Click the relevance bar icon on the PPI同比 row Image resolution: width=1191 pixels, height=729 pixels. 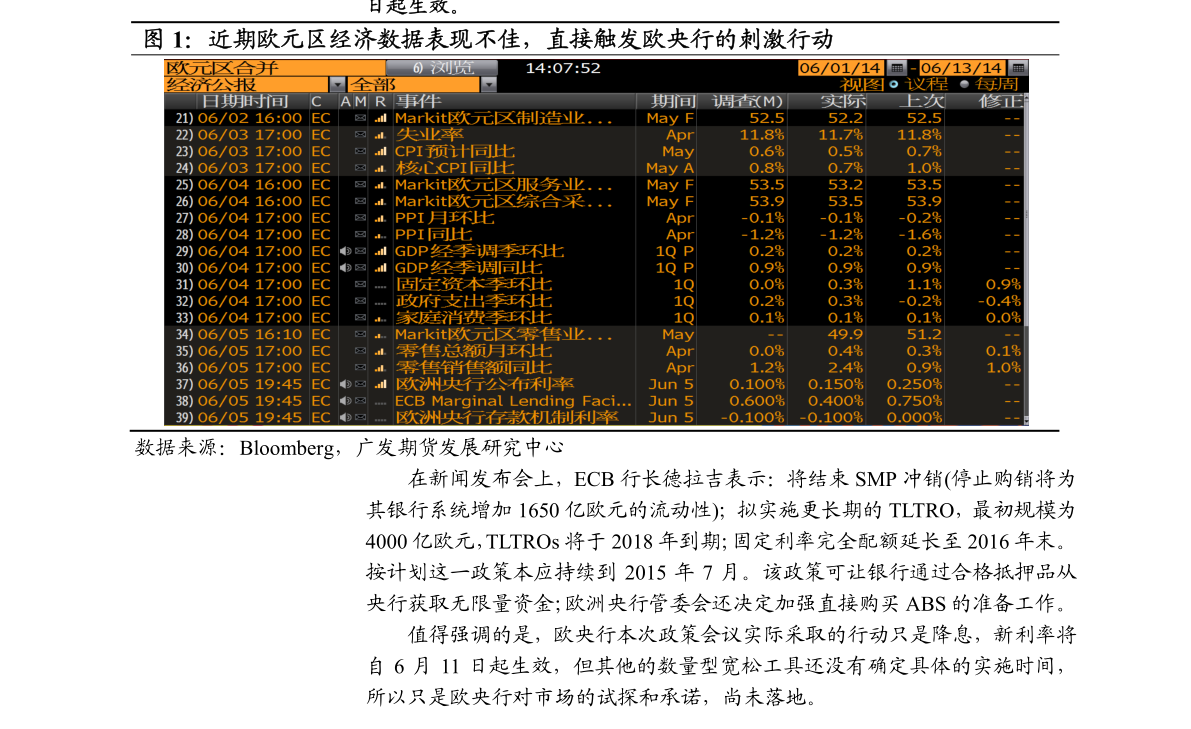tap(381, 235)
